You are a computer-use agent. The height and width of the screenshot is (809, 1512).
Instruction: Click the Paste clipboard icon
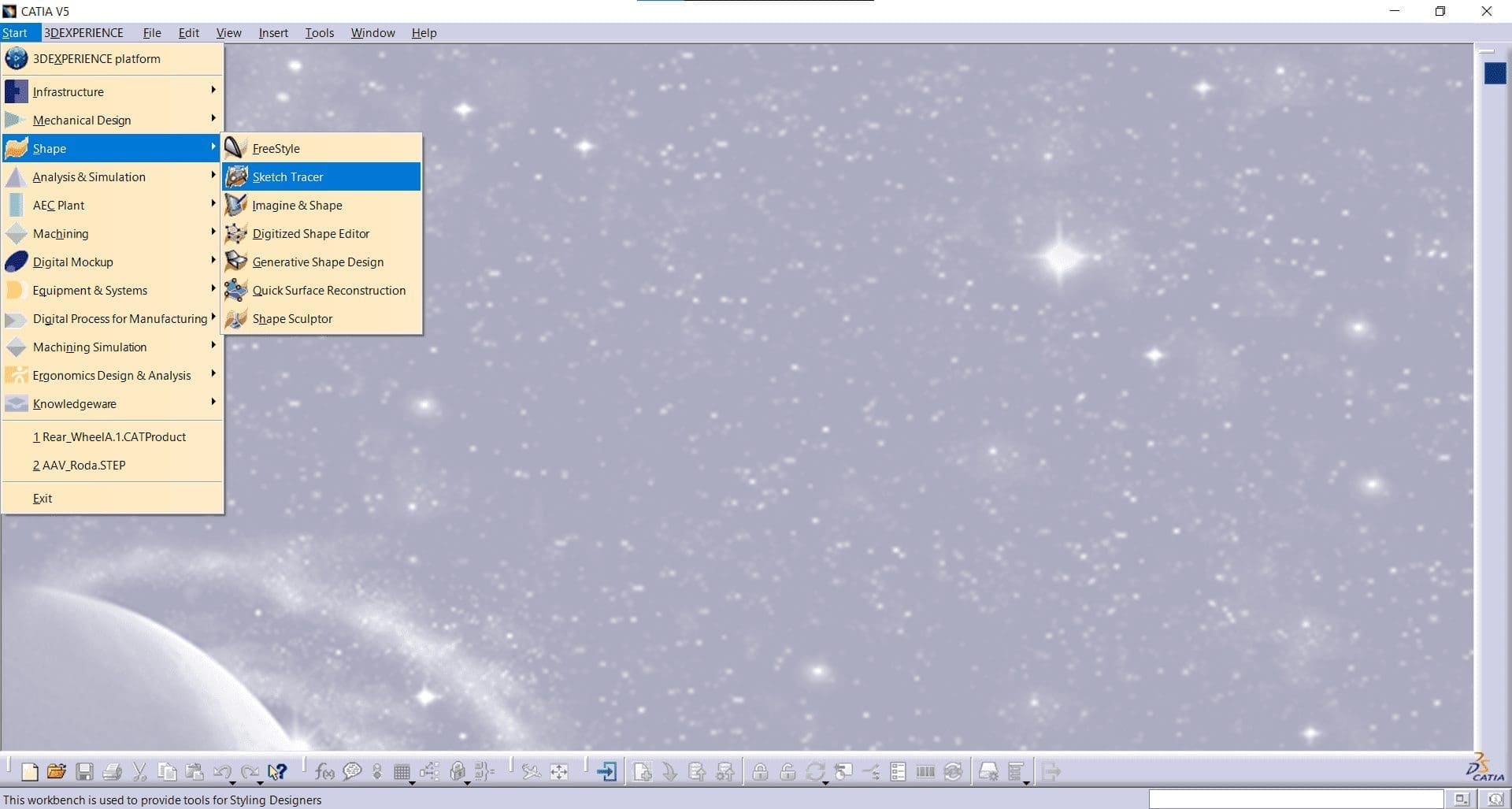point(195,772)
